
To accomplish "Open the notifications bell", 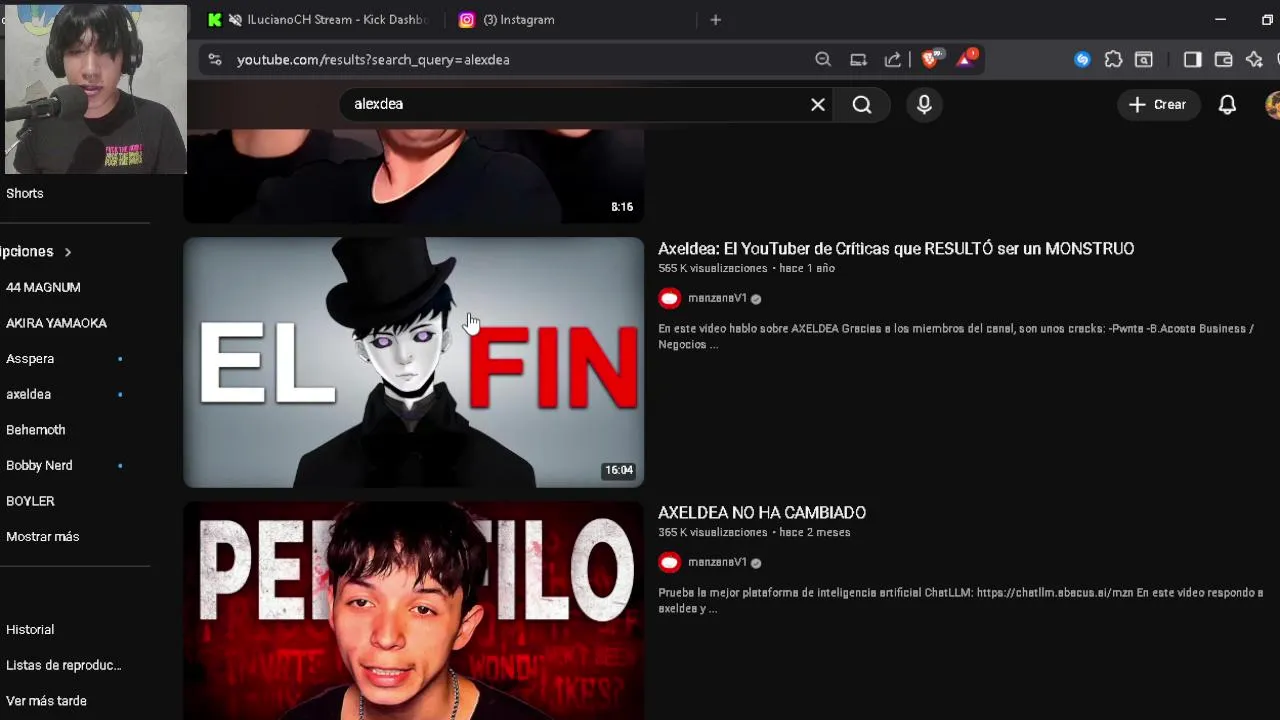I will pyautogui.click(x=1227, y=104).
